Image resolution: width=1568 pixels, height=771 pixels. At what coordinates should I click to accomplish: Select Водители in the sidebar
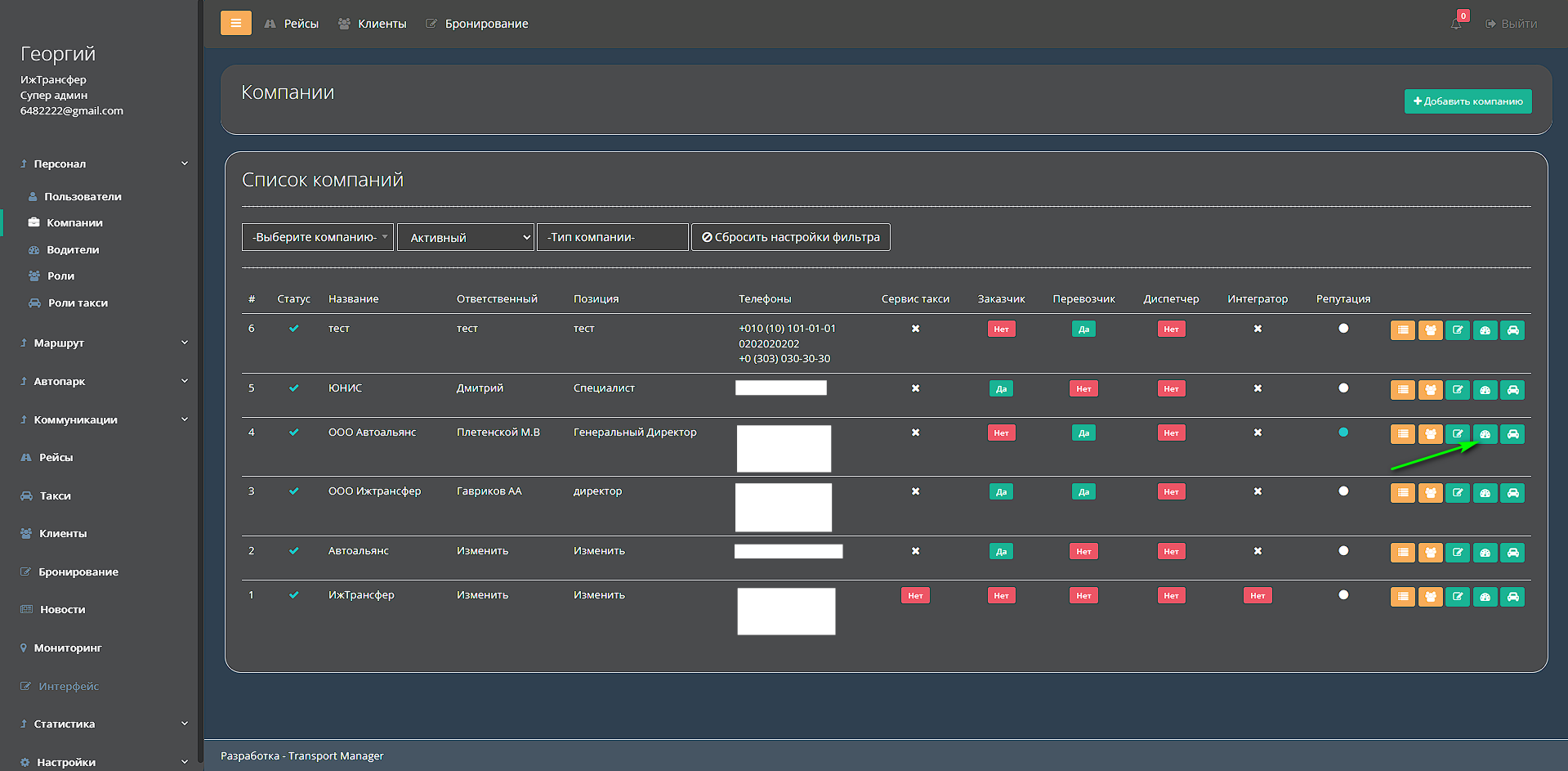pyautogui.click(x=73, y=249)
